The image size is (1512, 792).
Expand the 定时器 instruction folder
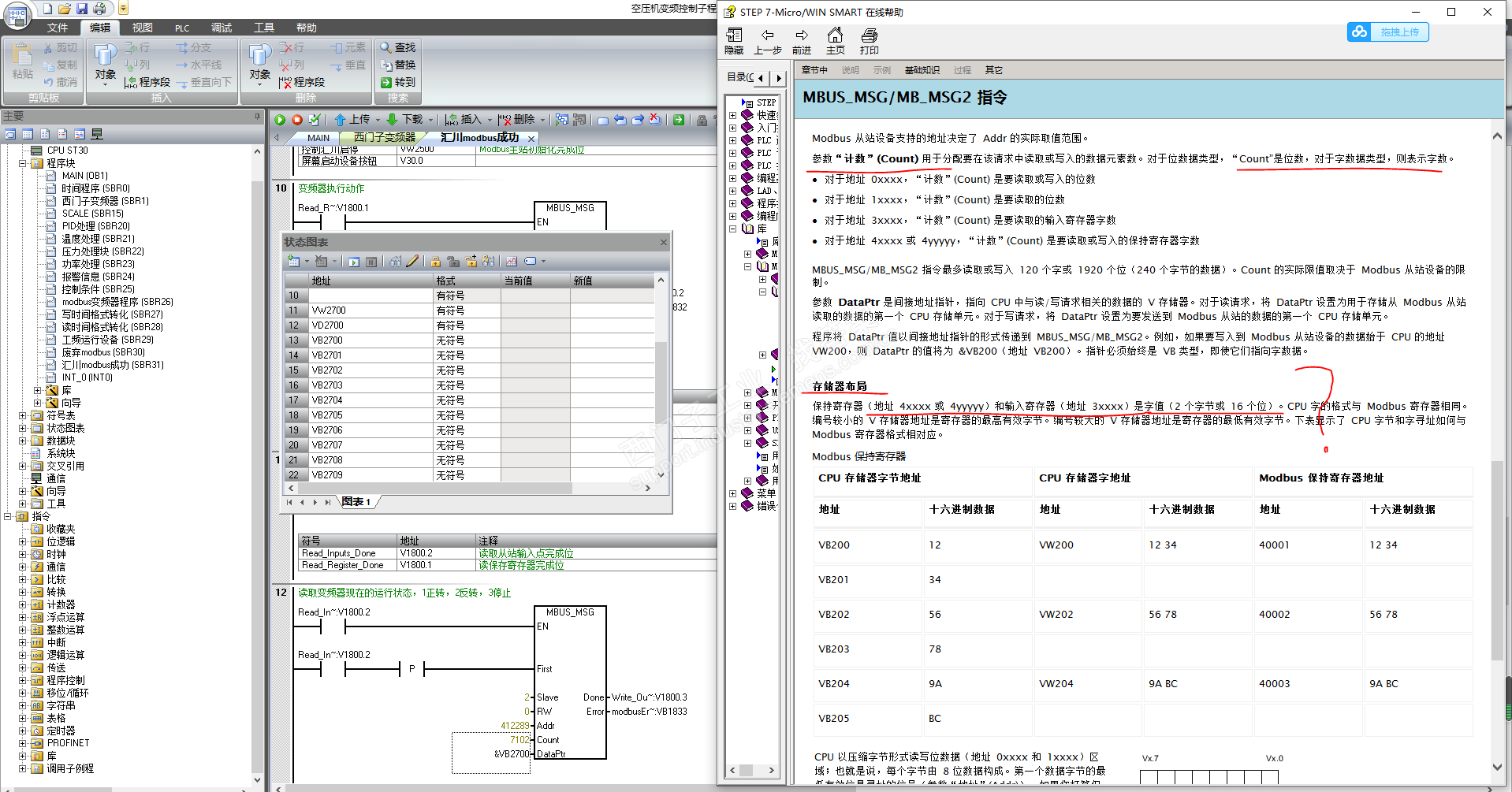(23, 731)
